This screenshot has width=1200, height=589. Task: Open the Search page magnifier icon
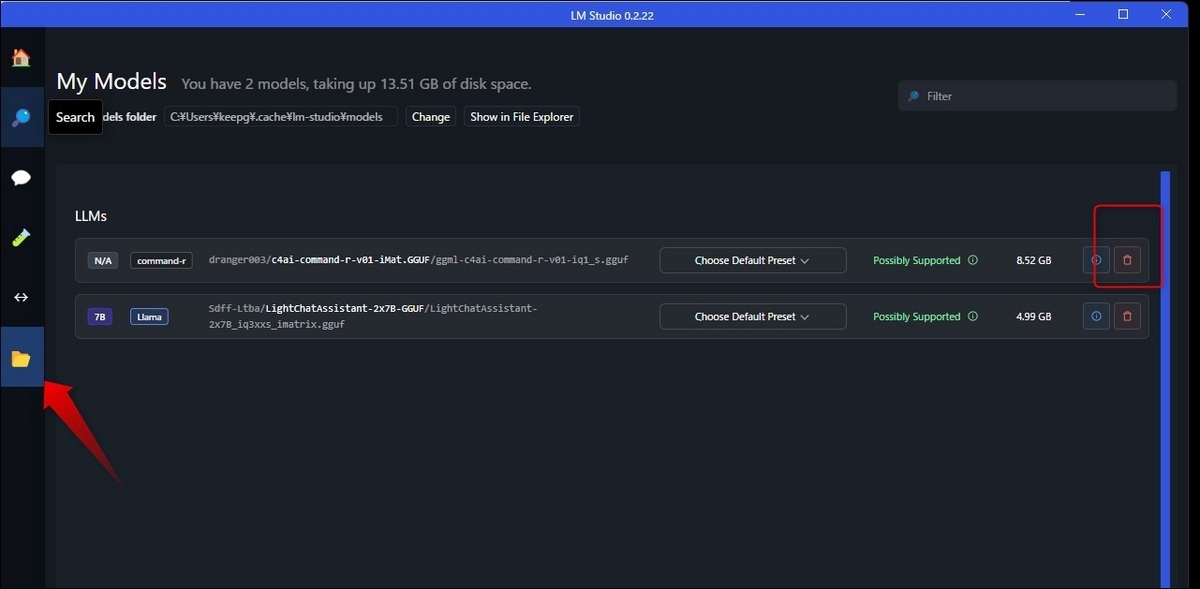click(21, 117)
